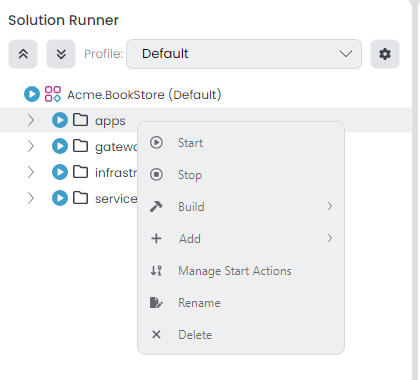The width and height of the screenshot is (420, 380).
Task: Expand the apps folder chevron
Action: coord(31,120)
